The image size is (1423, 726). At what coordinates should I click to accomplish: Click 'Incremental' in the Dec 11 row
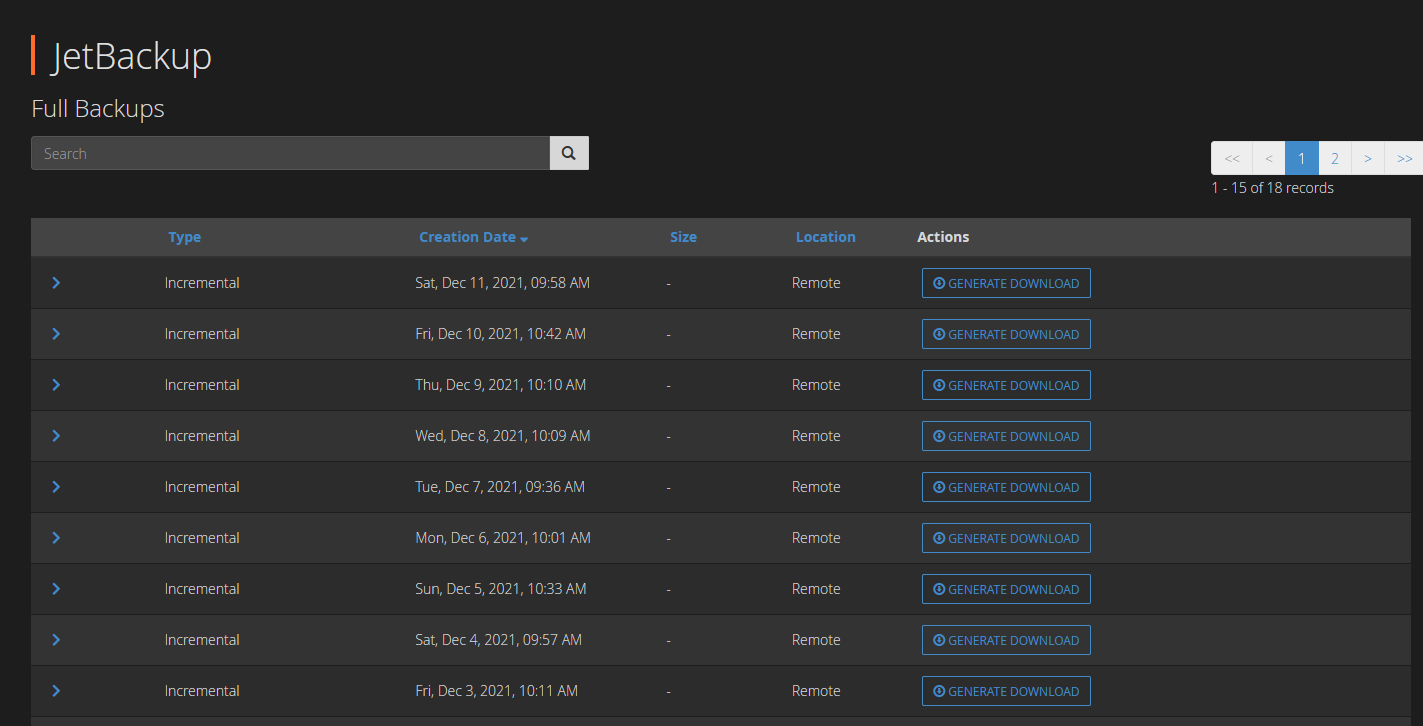pyautogui.click(x=202, y=283)
